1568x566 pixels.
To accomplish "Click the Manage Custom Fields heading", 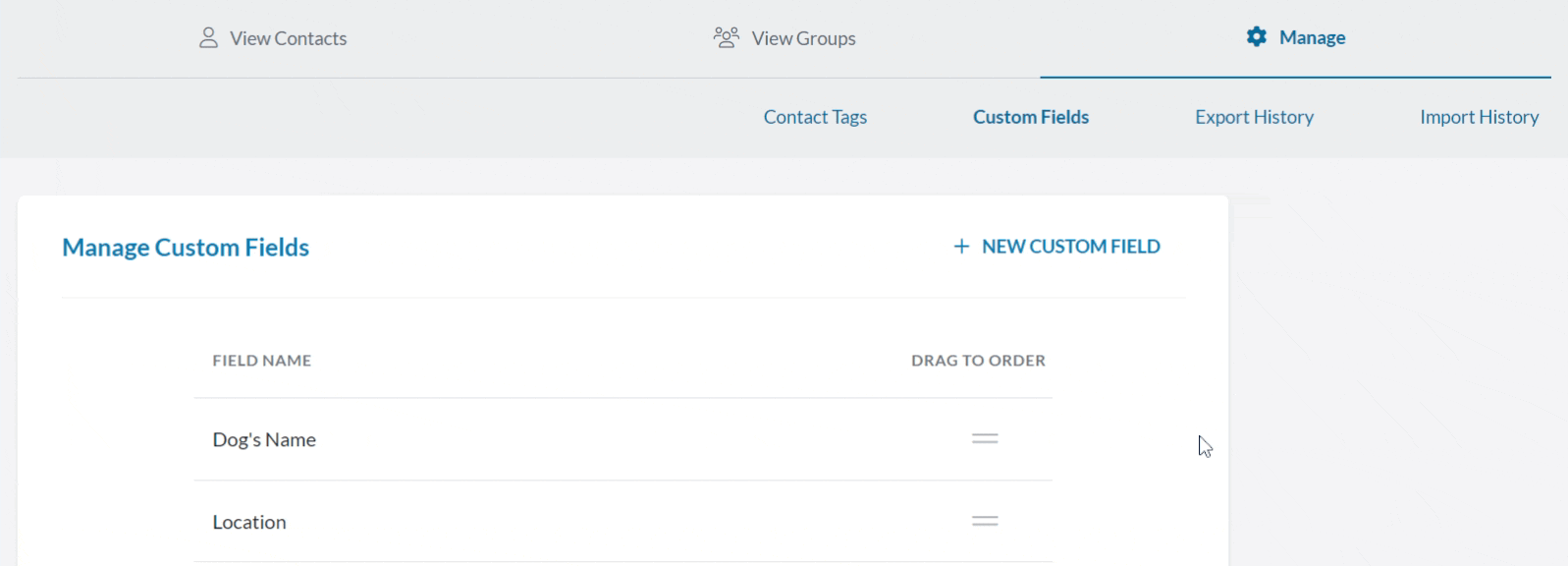I will (186, 248).
